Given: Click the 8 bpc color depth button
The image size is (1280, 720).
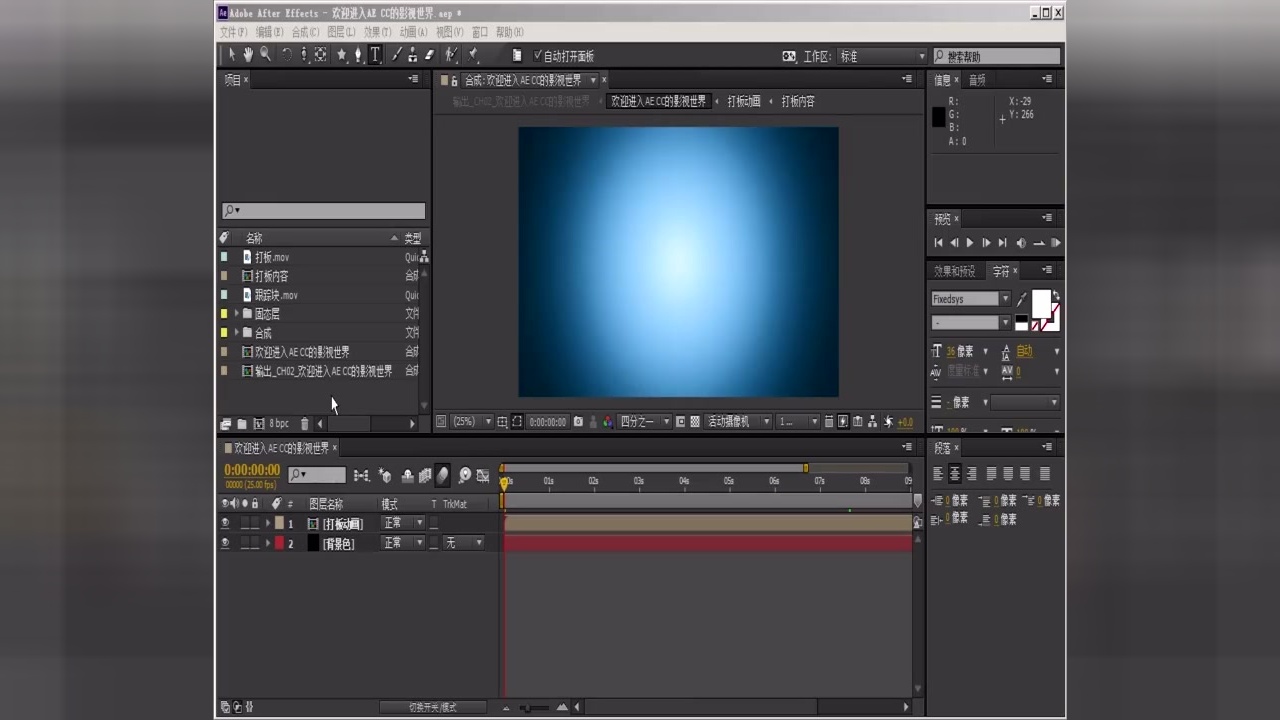Looking at the screenshot, I should 278,424.
